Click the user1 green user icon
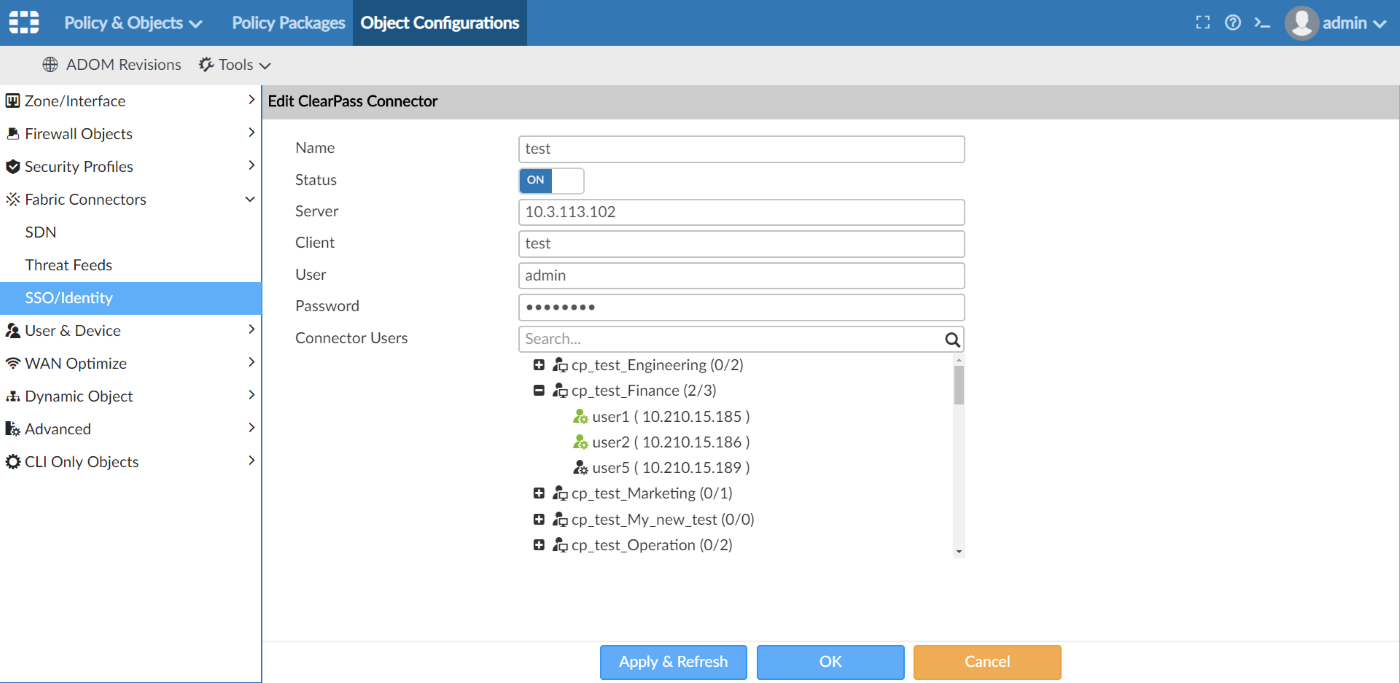 [x=580, y=416]
